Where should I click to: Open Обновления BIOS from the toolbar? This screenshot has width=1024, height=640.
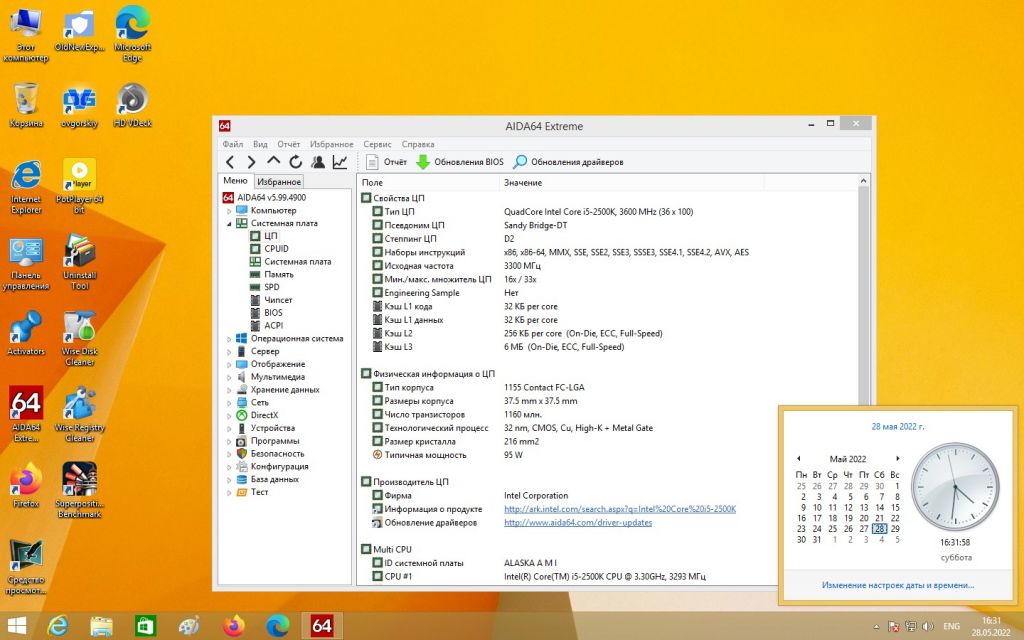tap(460, 162)
